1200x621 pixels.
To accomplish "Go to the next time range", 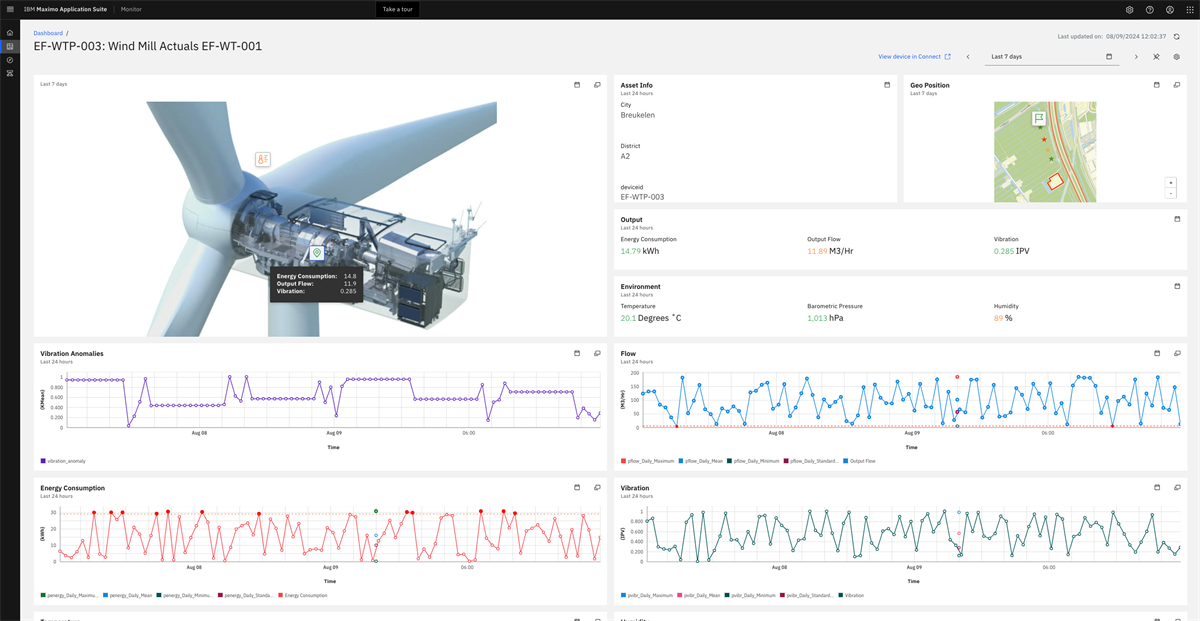I will (1136, 57).
